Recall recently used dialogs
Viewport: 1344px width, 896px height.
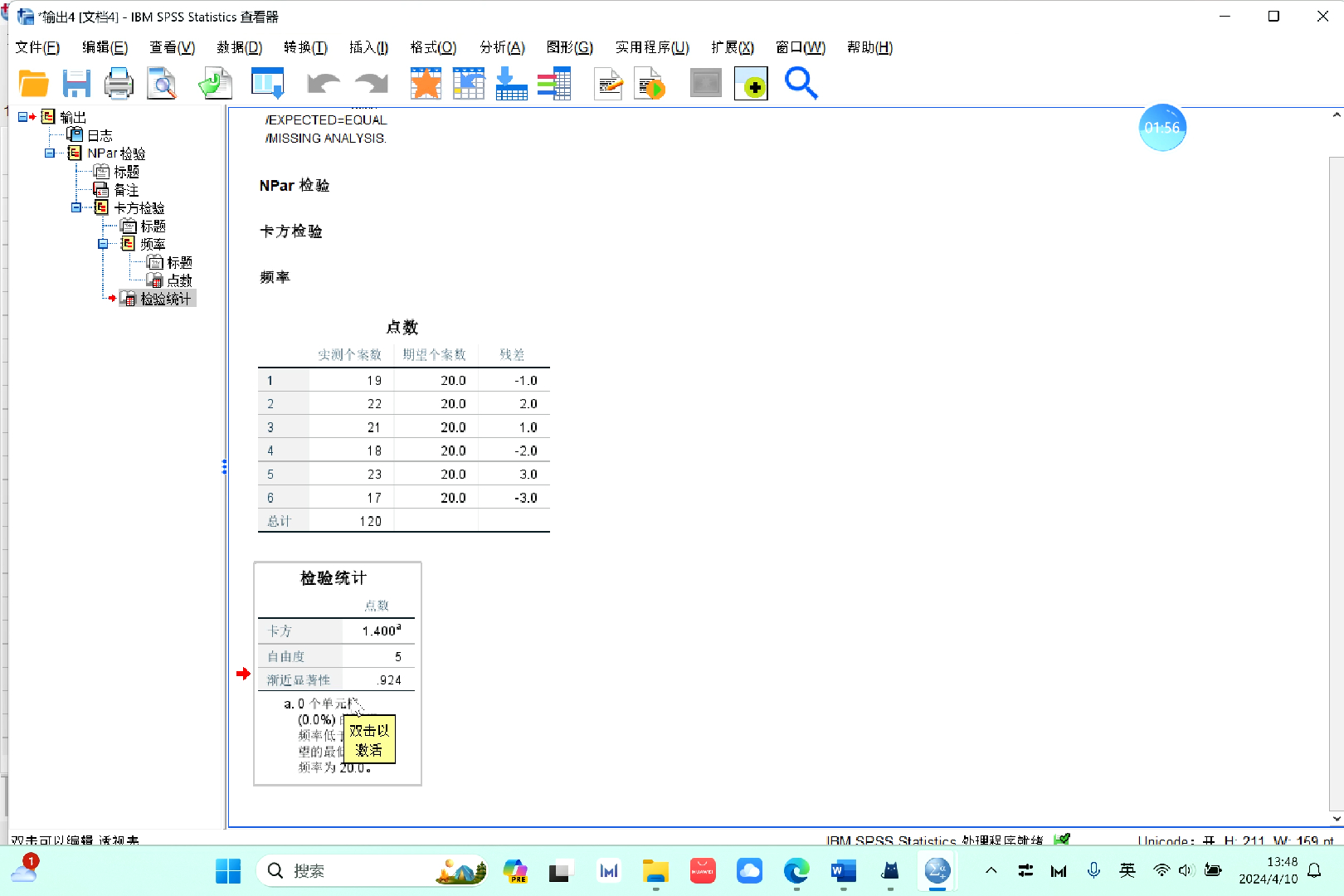click(x=215, y=83)
